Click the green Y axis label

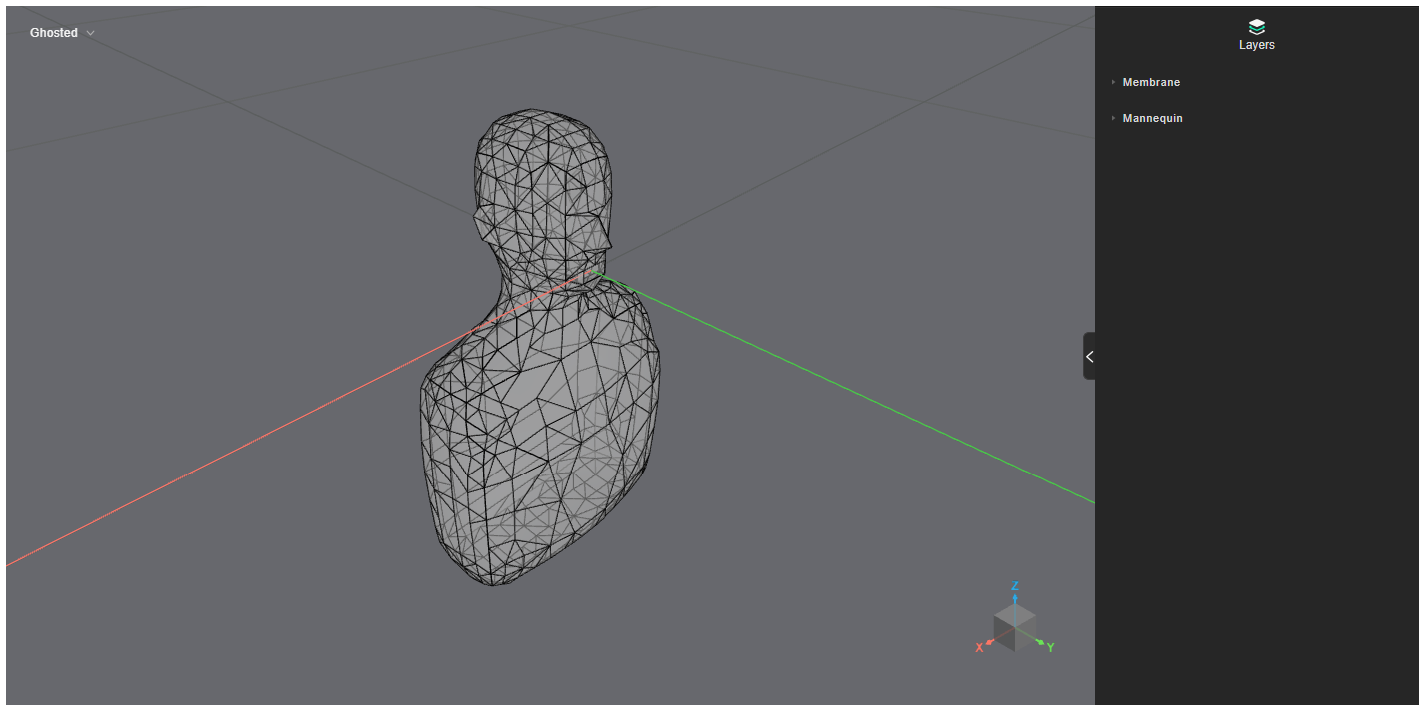1050,648
